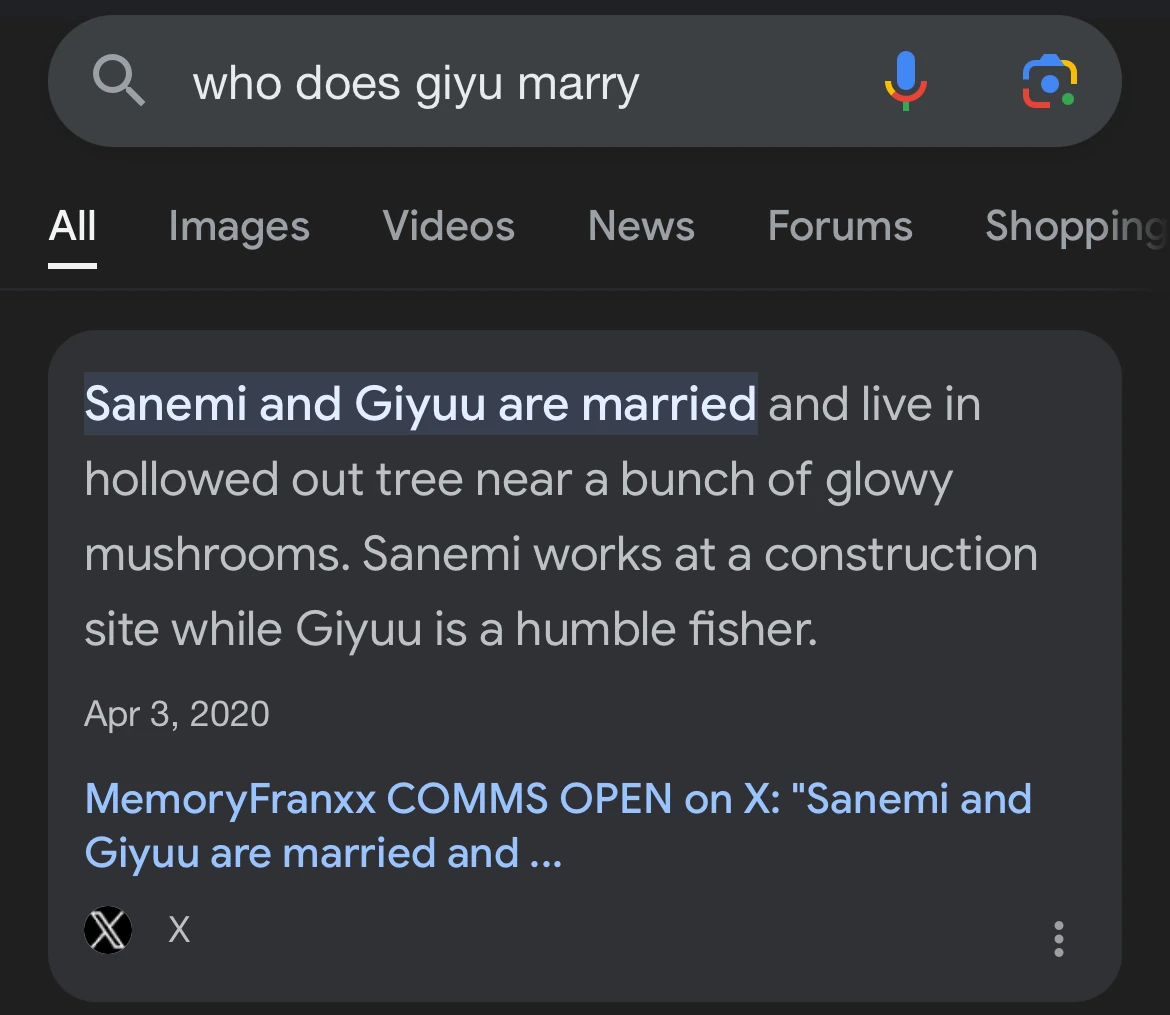Open the Videos search tab
The height and width of the screenshot is (1015, 1170).
coord(448,227)
